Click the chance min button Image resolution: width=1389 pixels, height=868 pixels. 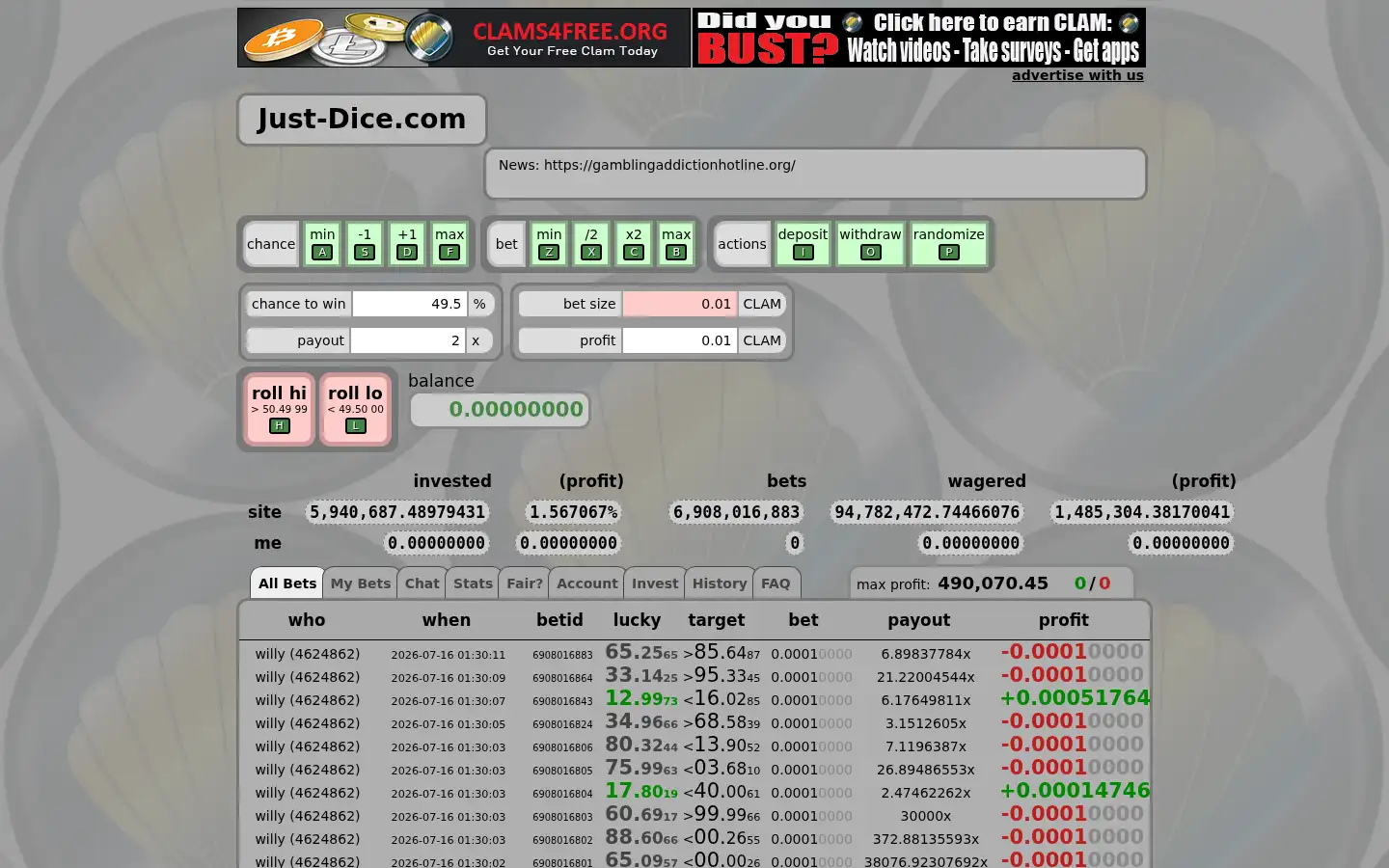point(322,244)
